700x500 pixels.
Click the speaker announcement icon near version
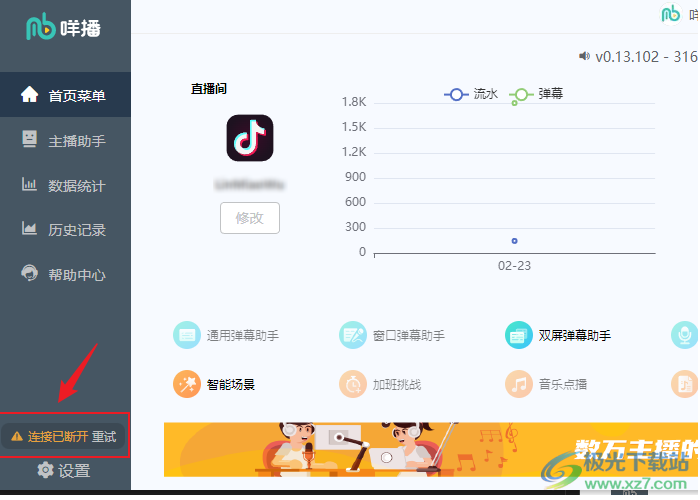tap(584, 56)
